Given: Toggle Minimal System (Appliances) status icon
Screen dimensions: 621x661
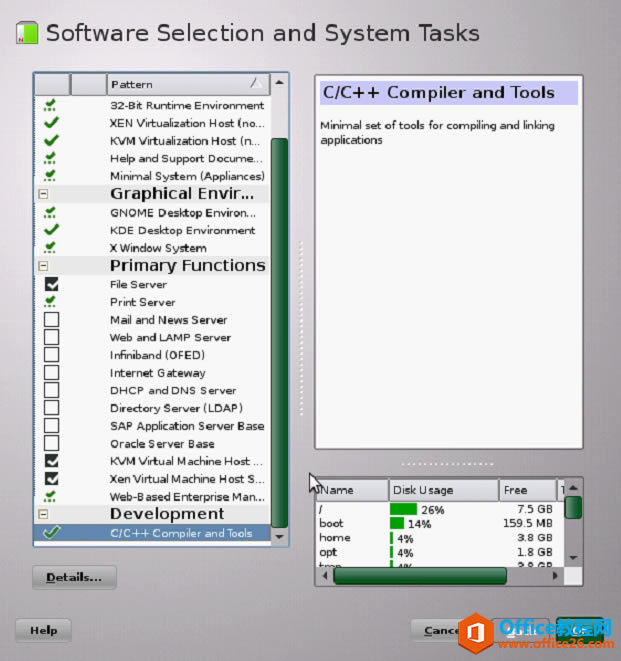Looking at the screenshot, I should click(50, 176).
